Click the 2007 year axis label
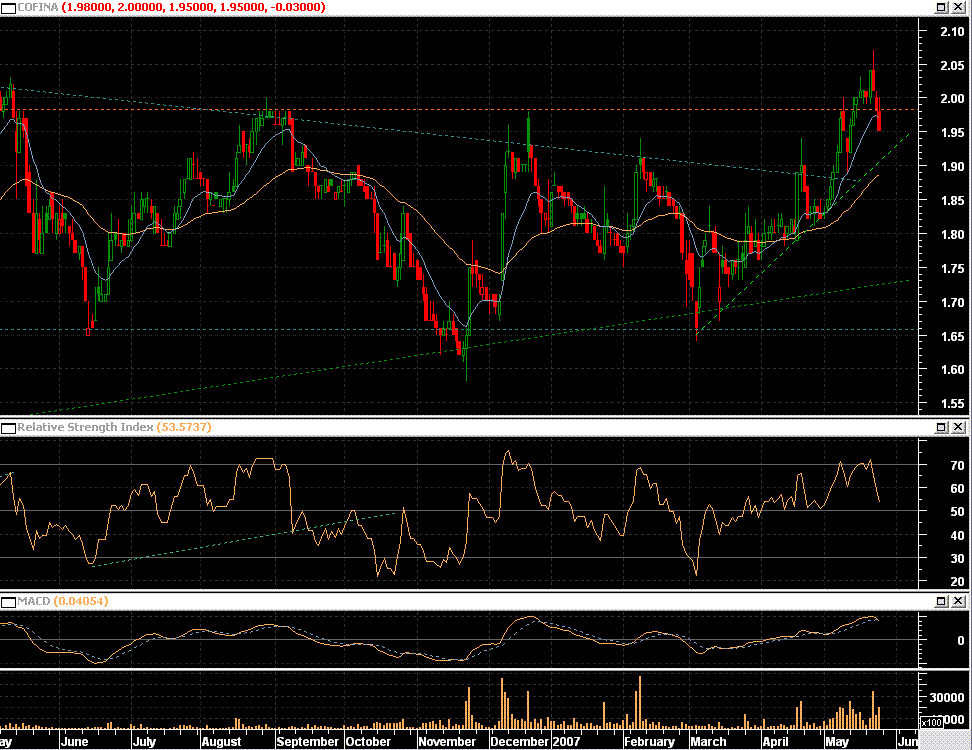This screenshot has width=972, height=750. pyautogui.click(x=566, y=742)
